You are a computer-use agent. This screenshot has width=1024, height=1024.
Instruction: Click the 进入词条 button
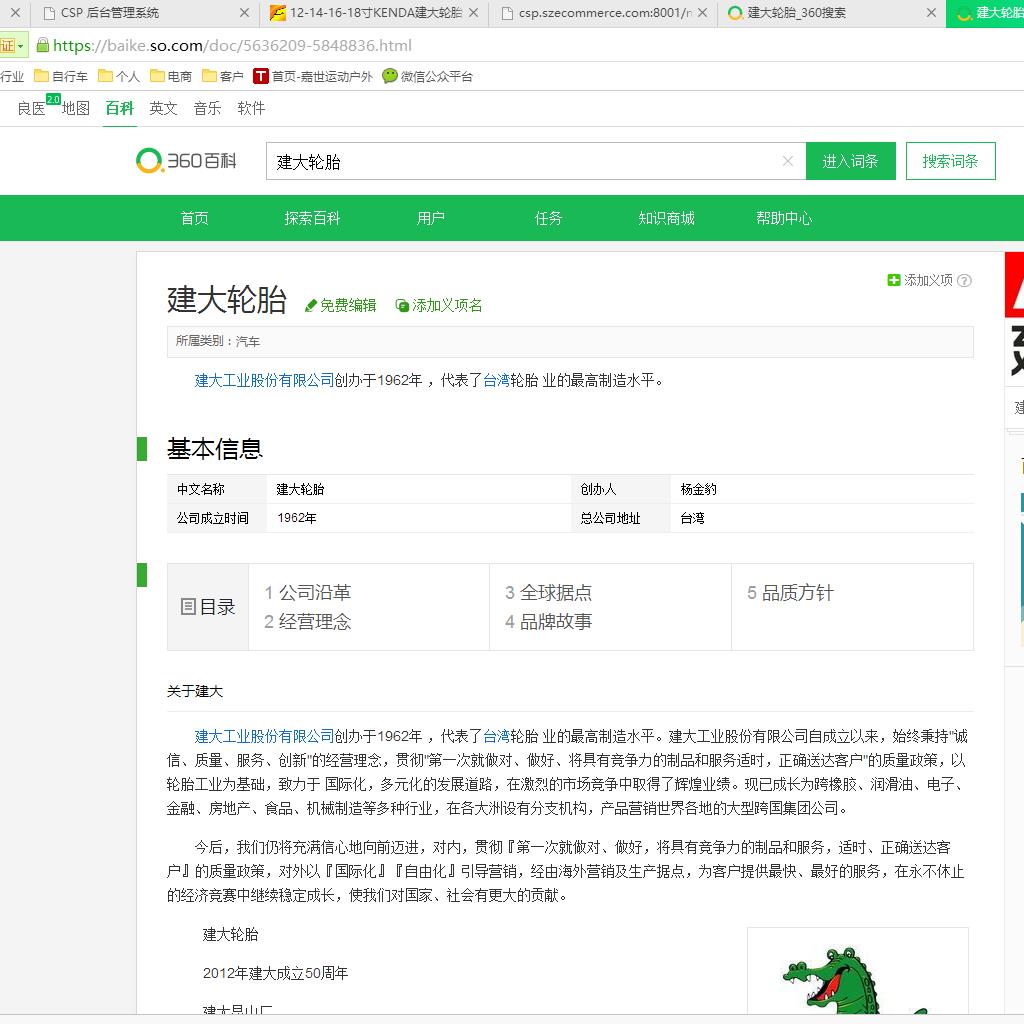[850, 161]
